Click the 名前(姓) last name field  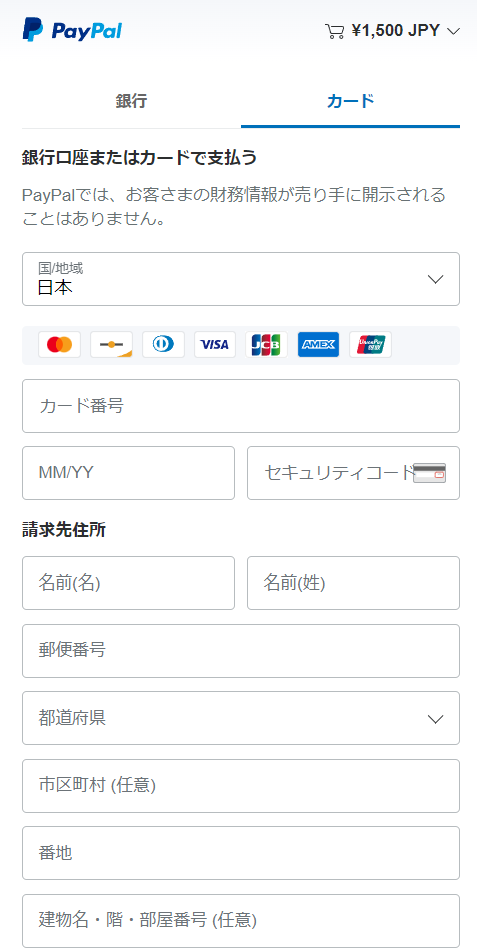(x=353, y=583)
